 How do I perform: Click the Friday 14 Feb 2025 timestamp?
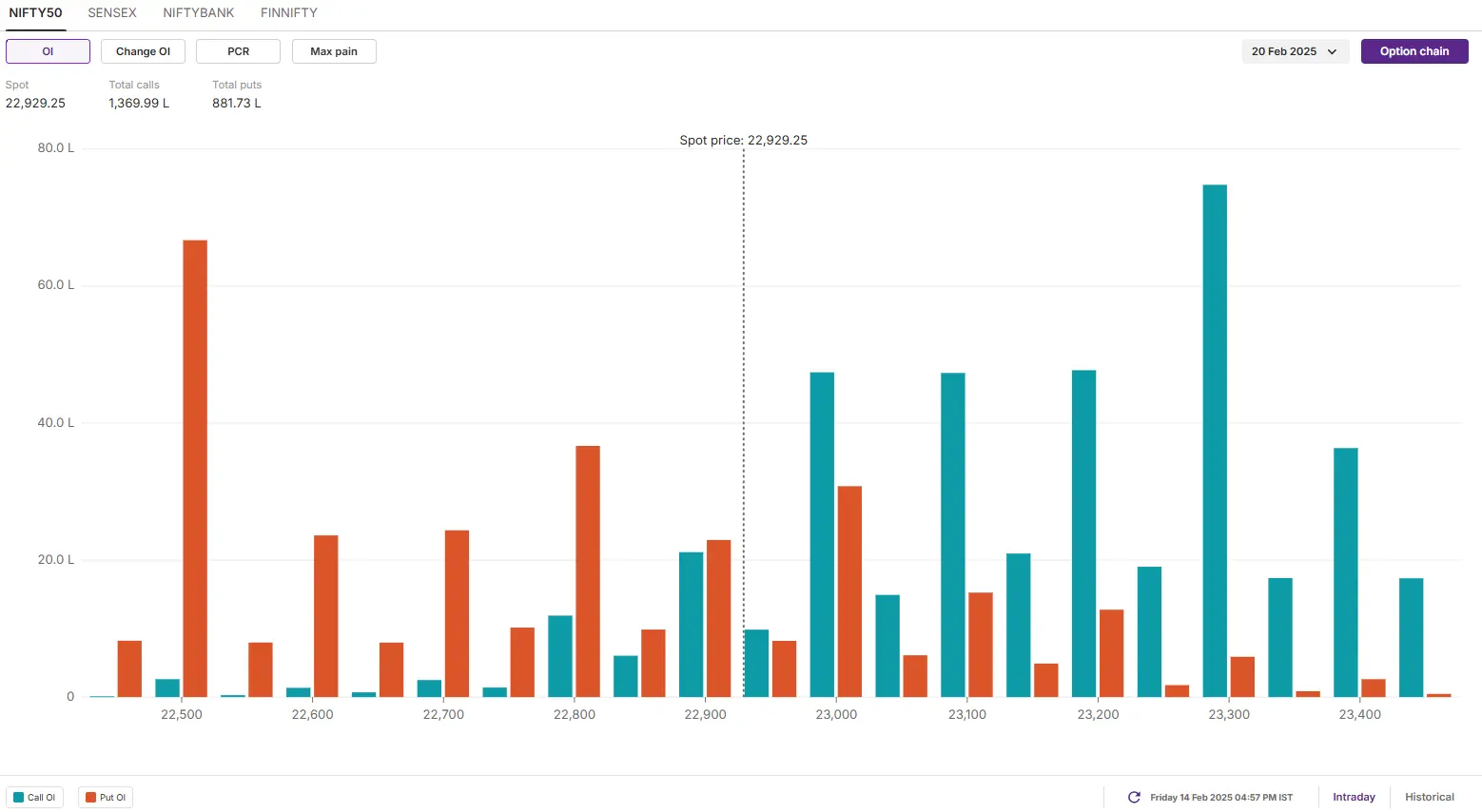pos(1221,797)
